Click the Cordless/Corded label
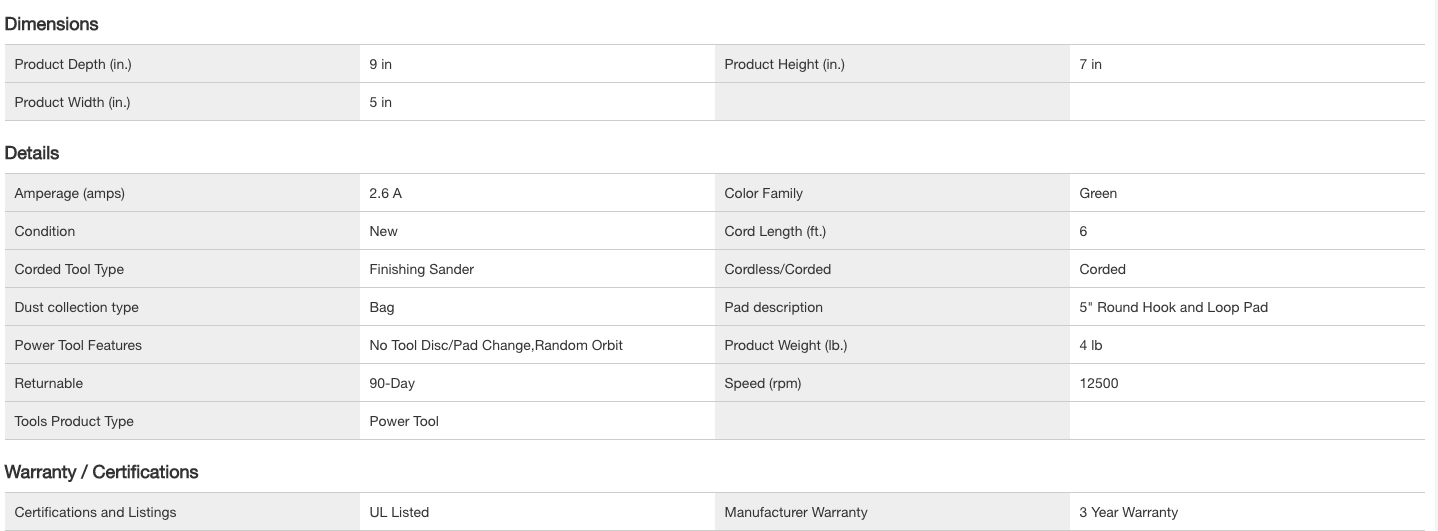Image resolution: width=1438 pixels, height=531 pixels. [x=777, y=269]
